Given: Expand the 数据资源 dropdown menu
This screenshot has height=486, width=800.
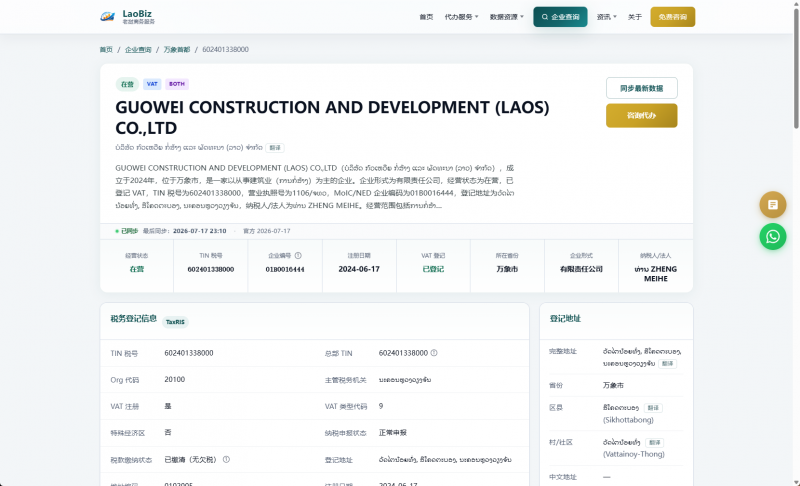Looking at the screenshot, I should (x=506, y=17).
